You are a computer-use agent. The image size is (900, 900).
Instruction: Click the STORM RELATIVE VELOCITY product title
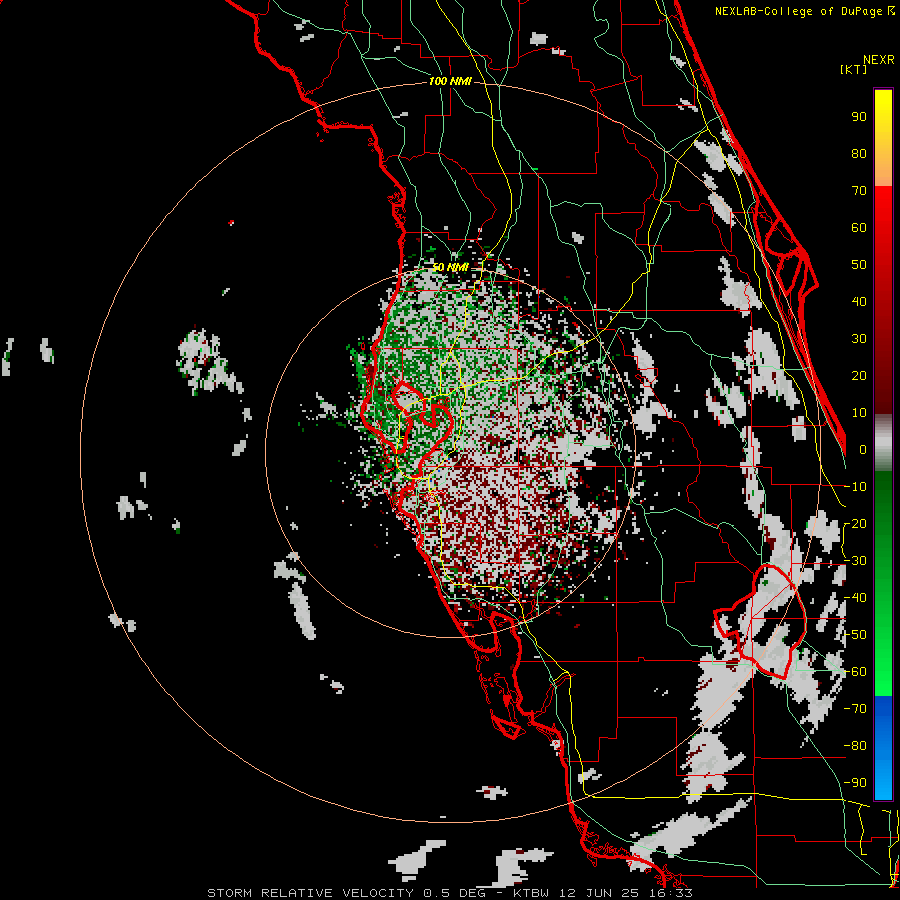pyautogui.click(x=310, y=893)
